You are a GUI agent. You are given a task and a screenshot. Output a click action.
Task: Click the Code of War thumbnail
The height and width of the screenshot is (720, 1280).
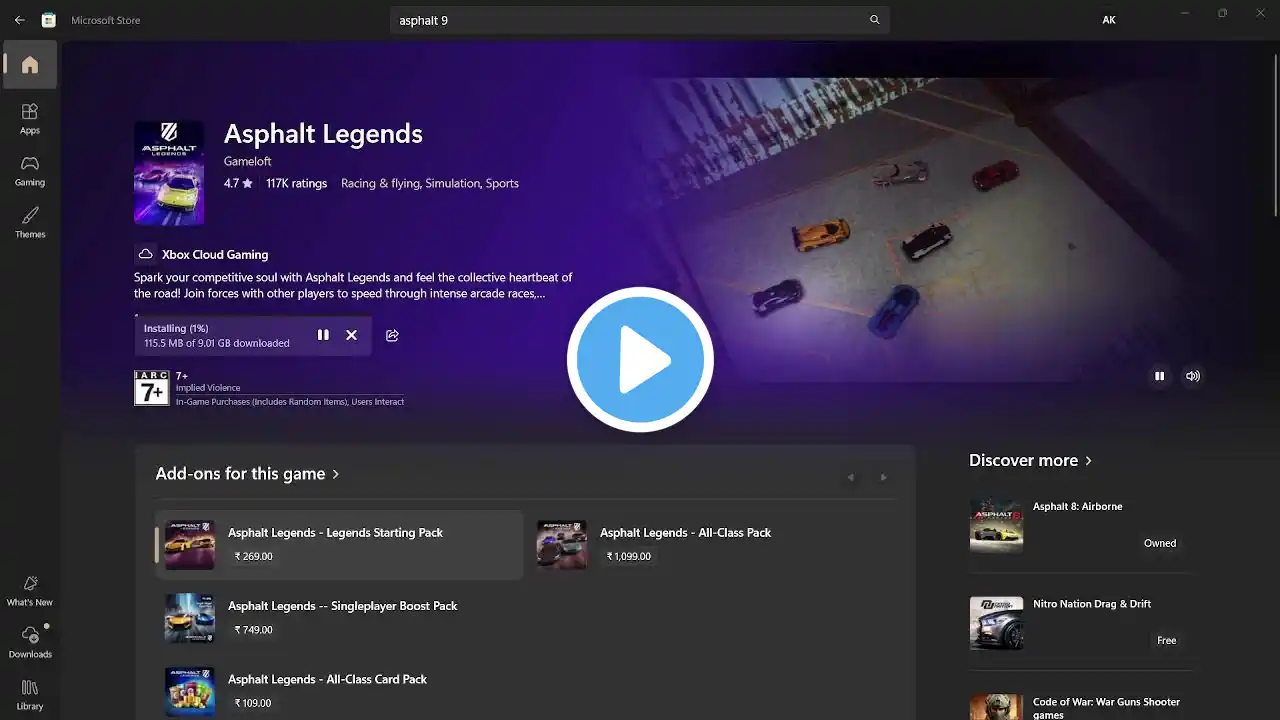click(x=996, y=707)
